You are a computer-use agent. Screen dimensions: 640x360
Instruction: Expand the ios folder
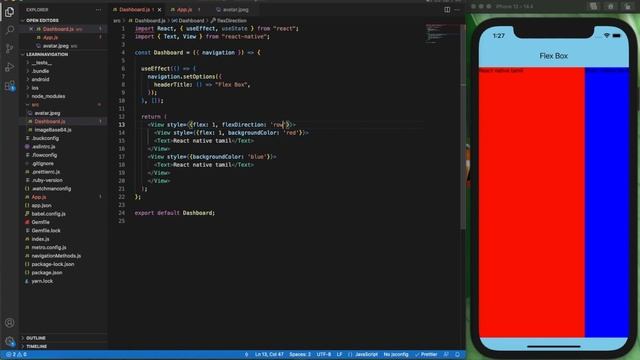click(35, 88)
